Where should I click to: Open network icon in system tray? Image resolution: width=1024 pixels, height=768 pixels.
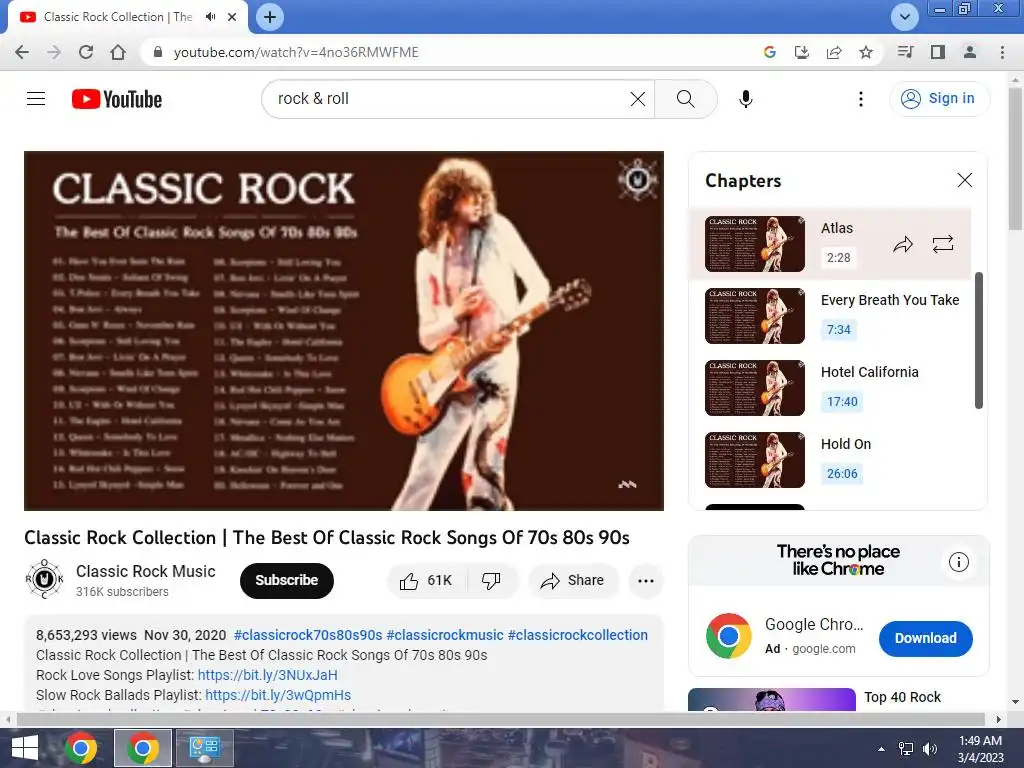click(x=906, y=749)
